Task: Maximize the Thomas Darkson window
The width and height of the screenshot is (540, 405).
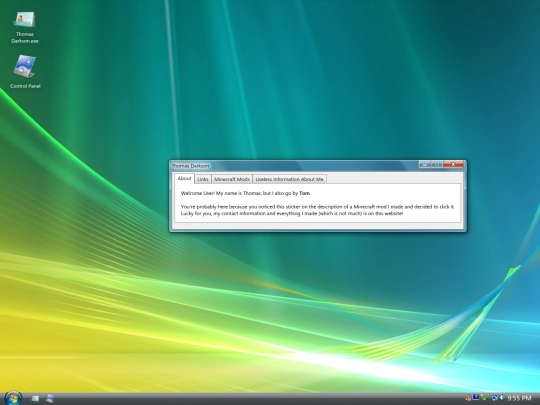Action: [437, 165]
